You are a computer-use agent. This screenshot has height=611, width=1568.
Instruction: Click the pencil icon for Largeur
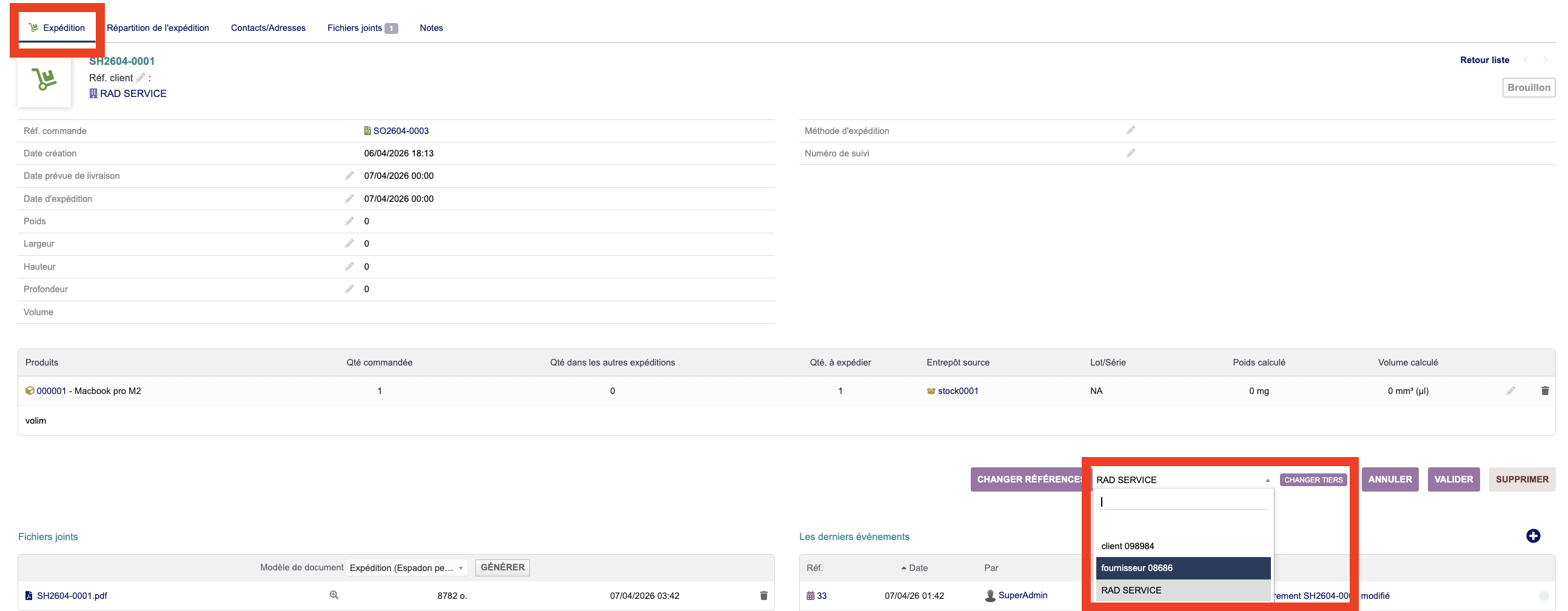pyautogui.click(x=349, y=244)
